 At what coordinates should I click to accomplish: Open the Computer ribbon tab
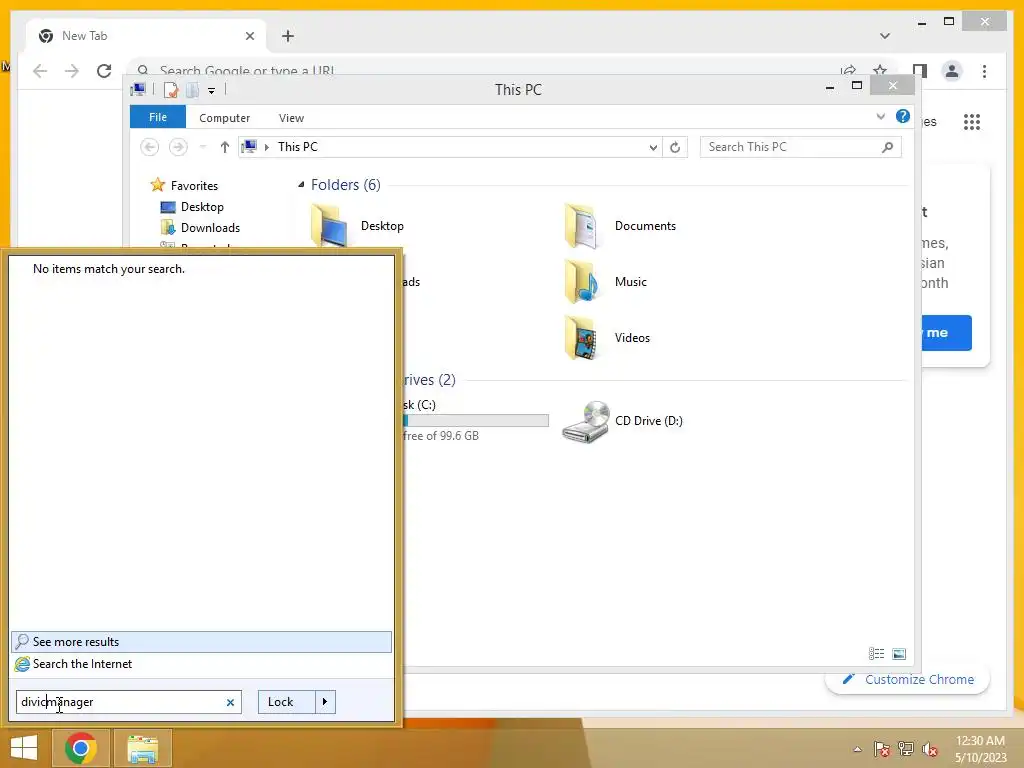[225, 118]
